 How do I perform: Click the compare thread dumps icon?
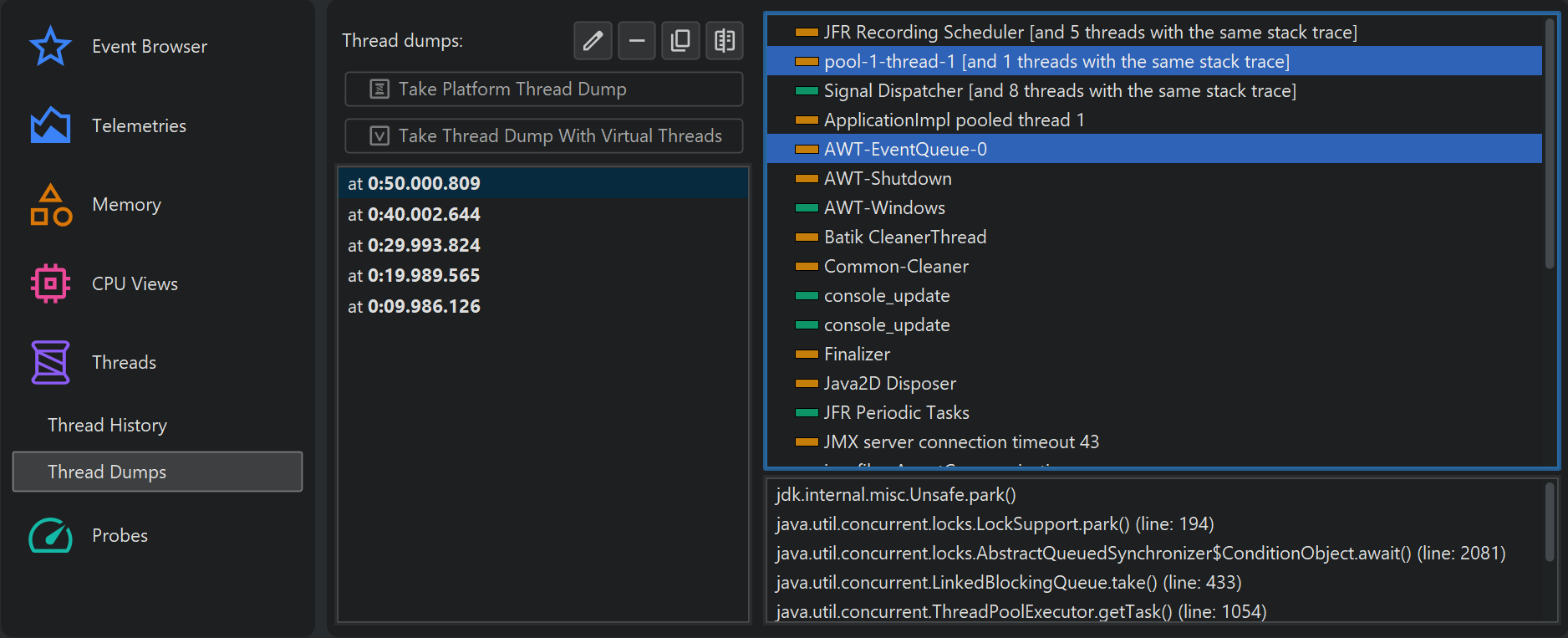pyautogui.click(x=724, y=40)
